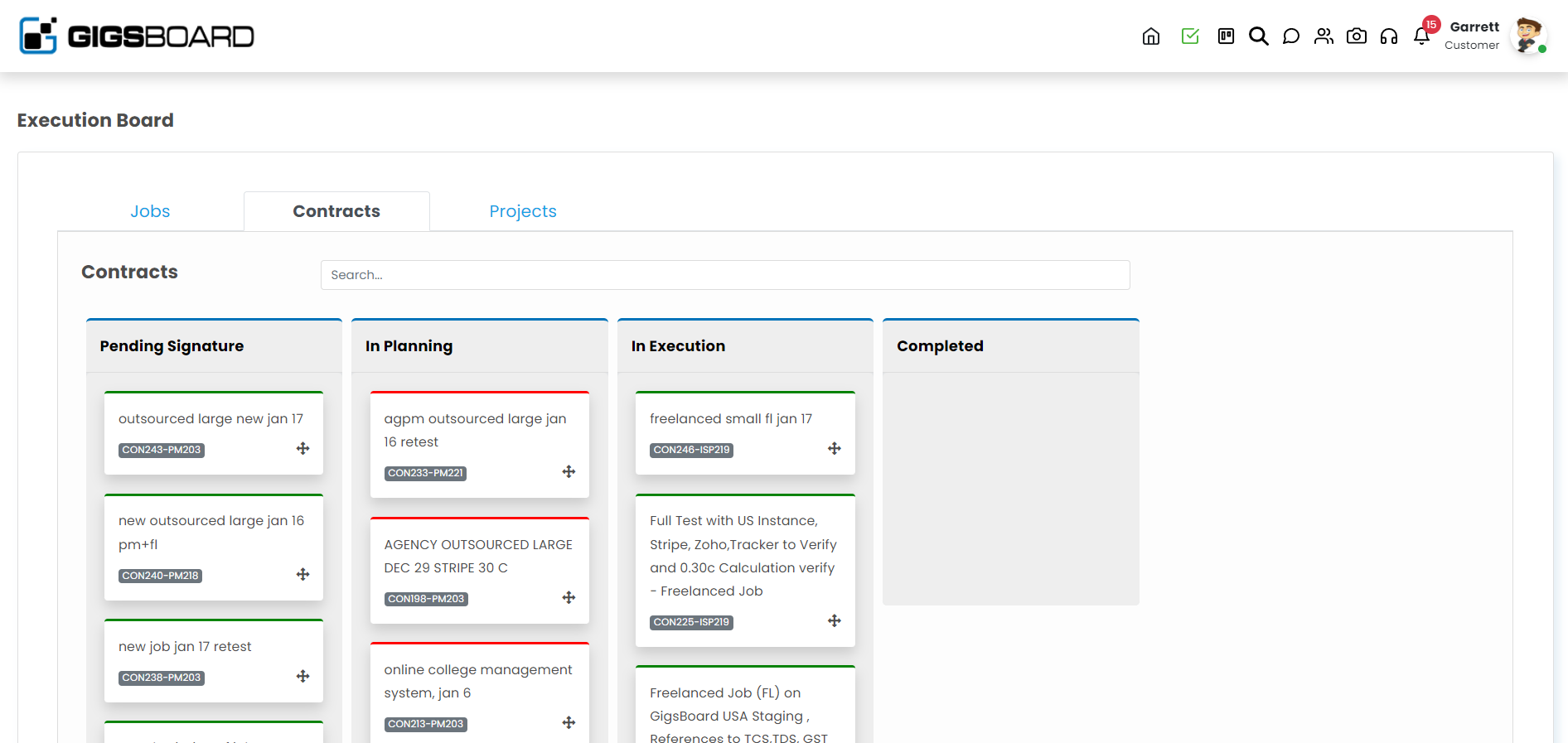Open contract 'outsourced large new jan 17'

pyautogui.click(x=211, y=419)
